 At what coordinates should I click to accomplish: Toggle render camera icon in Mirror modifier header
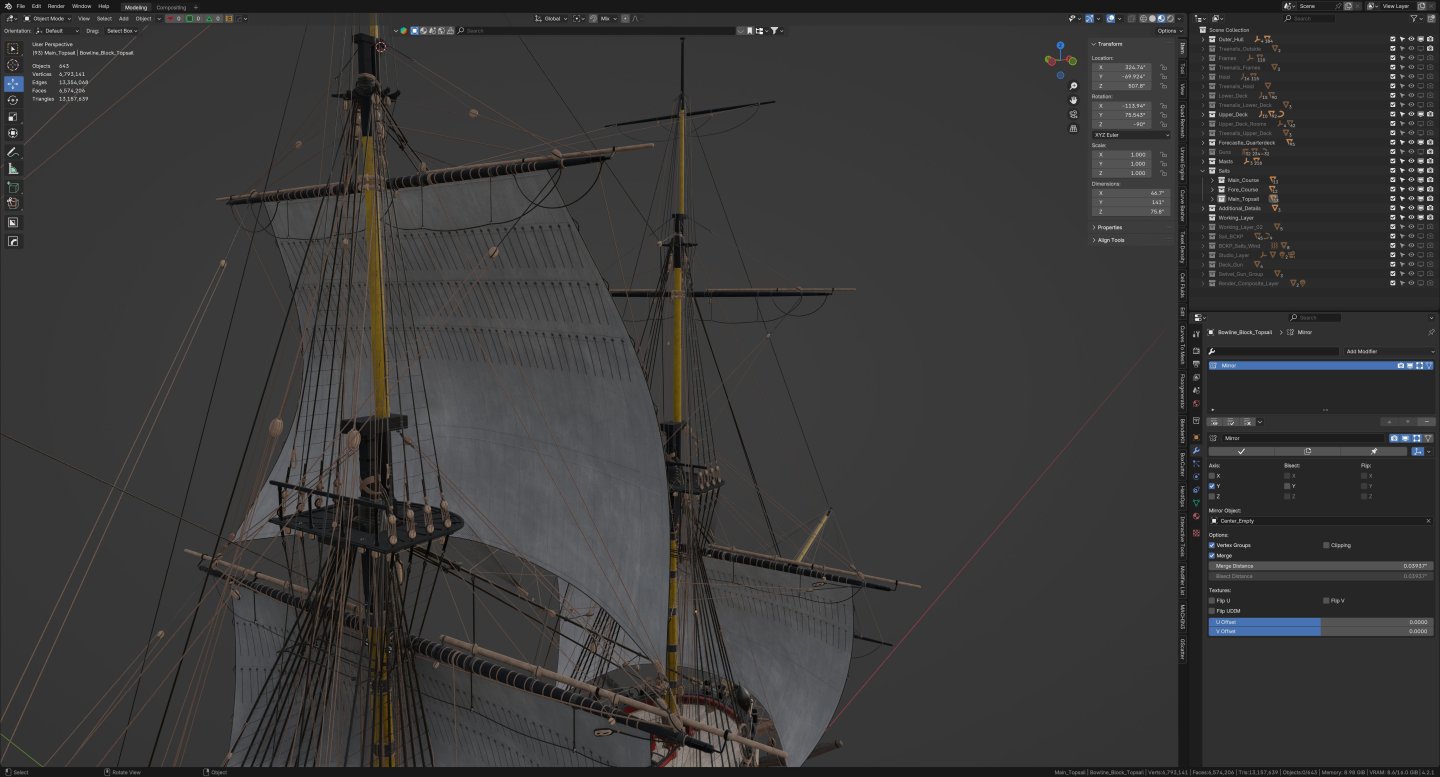click(1395, 438)
